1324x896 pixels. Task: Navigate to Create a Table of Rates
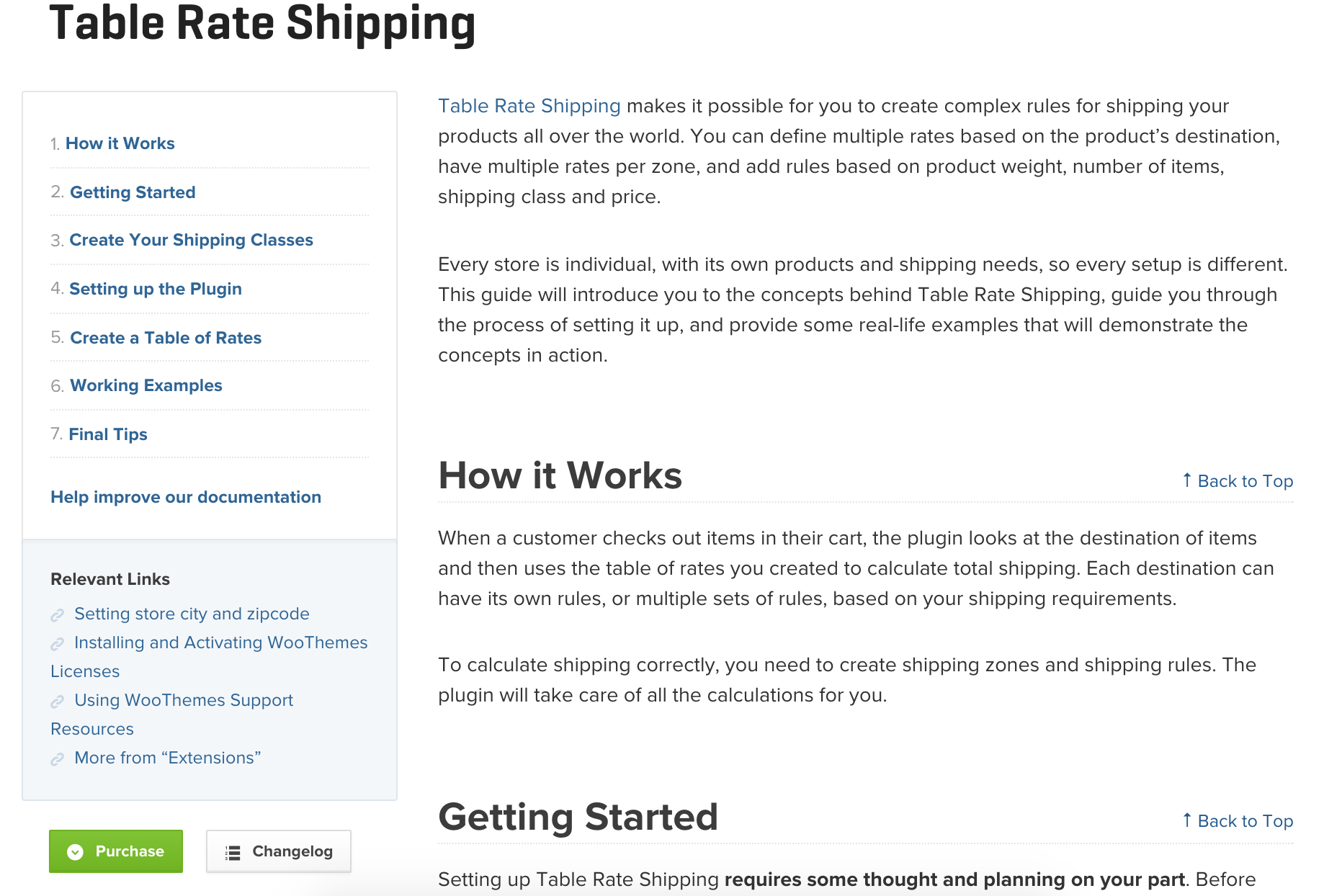(x=166, y=338)
